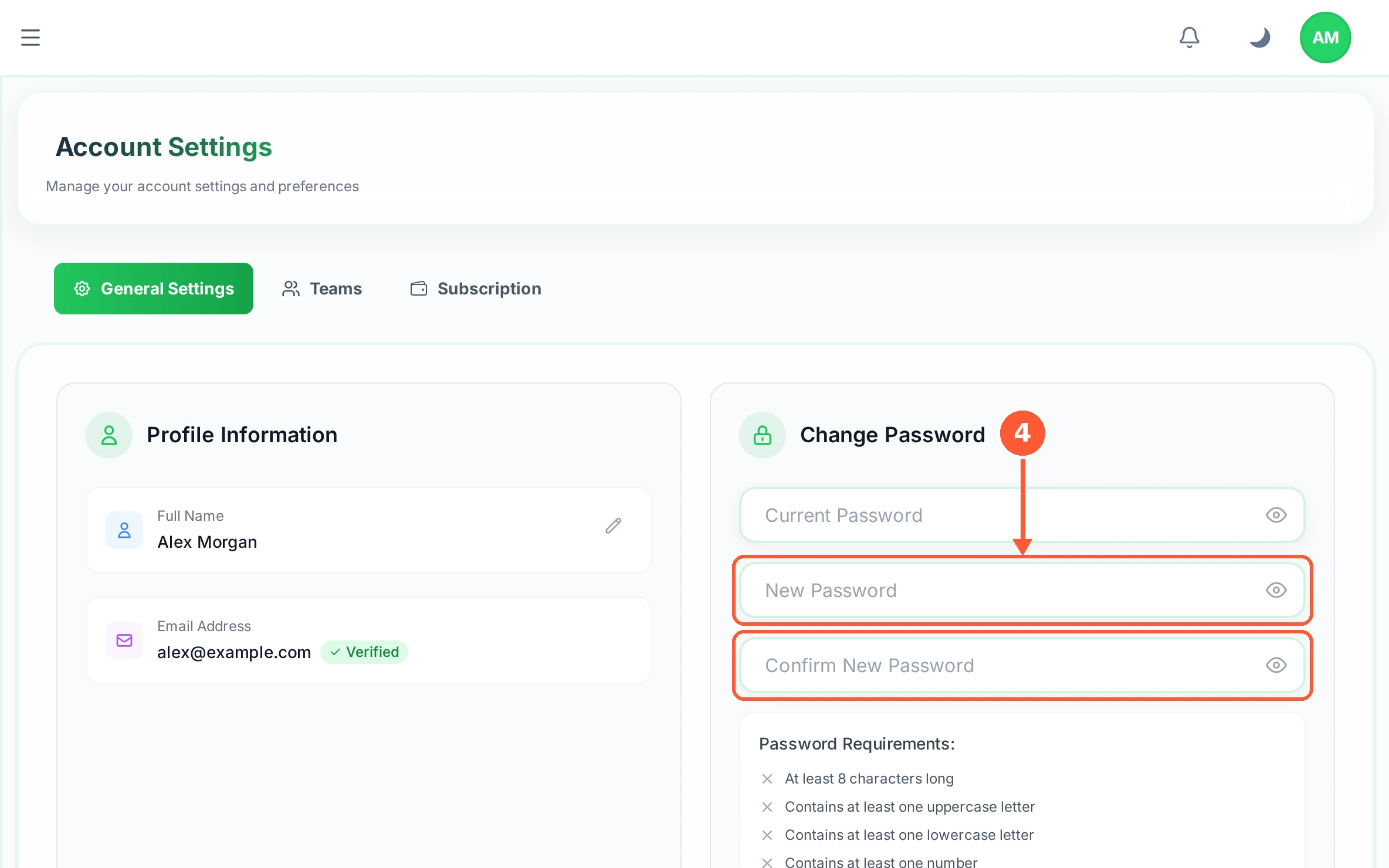1389x868 pixels.
Task: Switch to the General Settings tab
Action: click(154, 289)
